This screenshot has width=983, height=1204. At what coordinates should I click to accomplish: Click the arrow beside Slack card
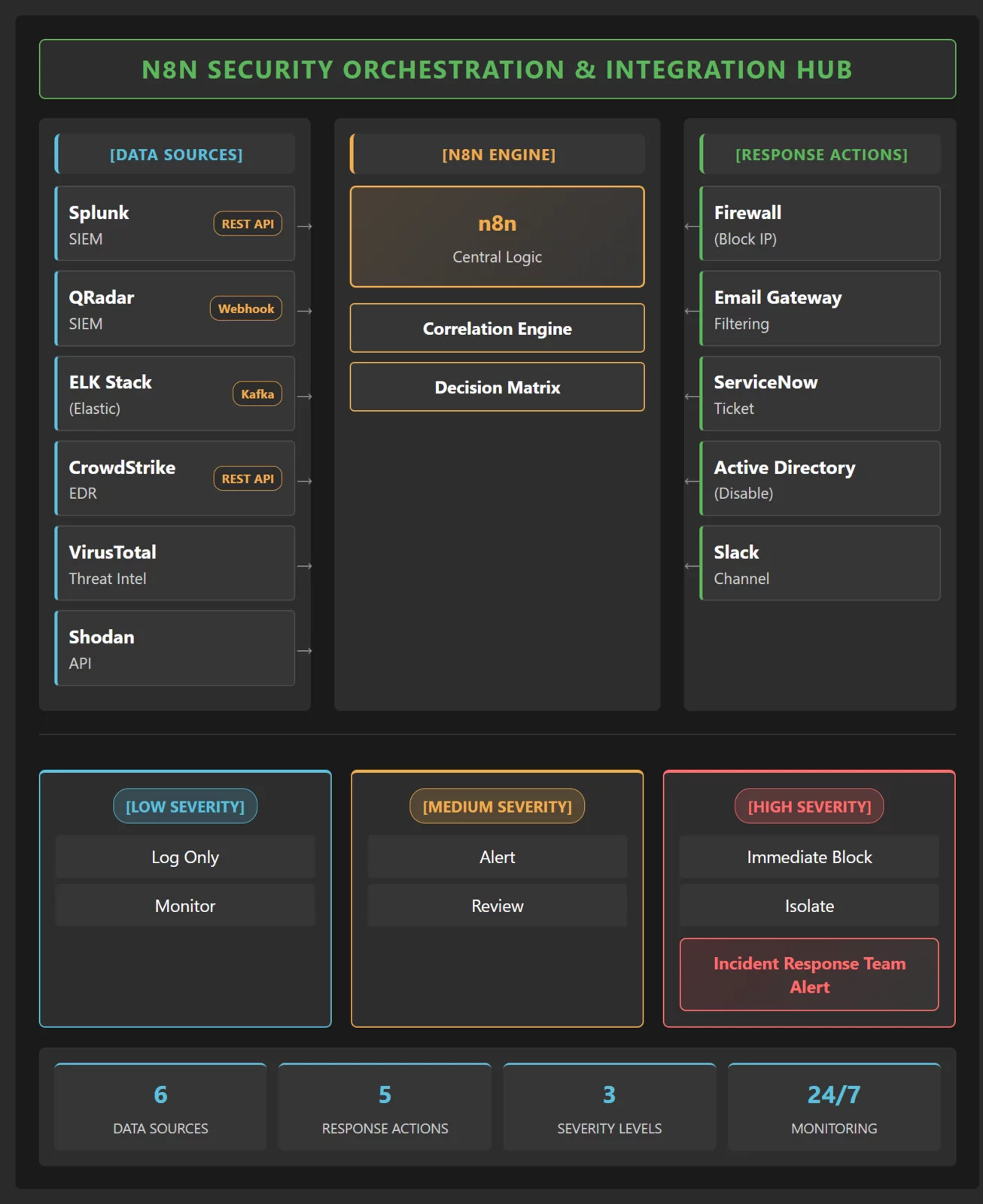[x=692, y=566]
